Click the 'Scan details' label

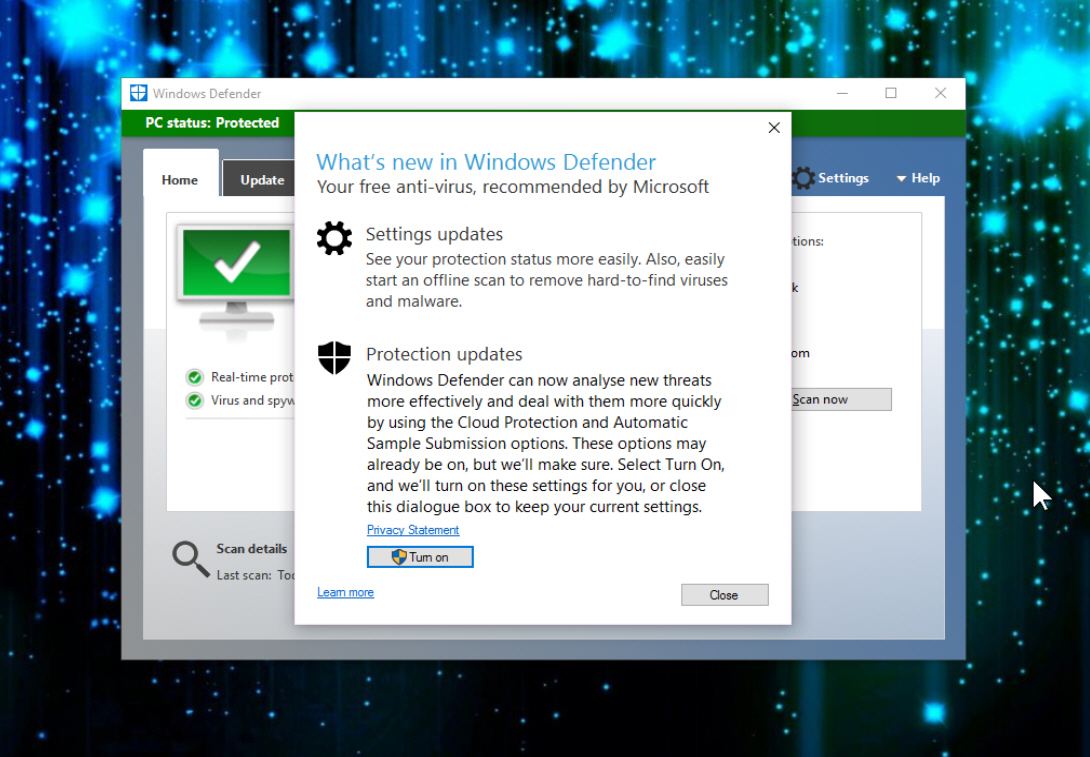coord(252,548)
